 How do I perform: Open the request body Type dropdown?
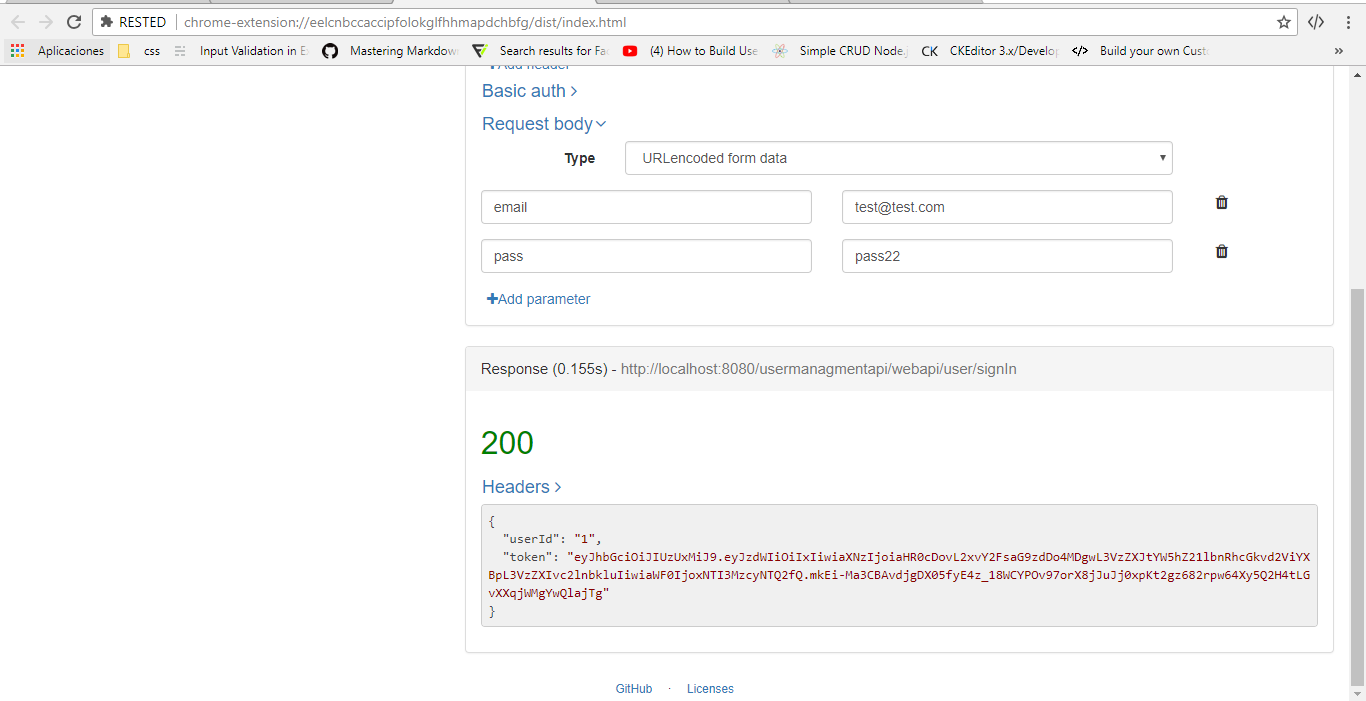click(897, 158)
